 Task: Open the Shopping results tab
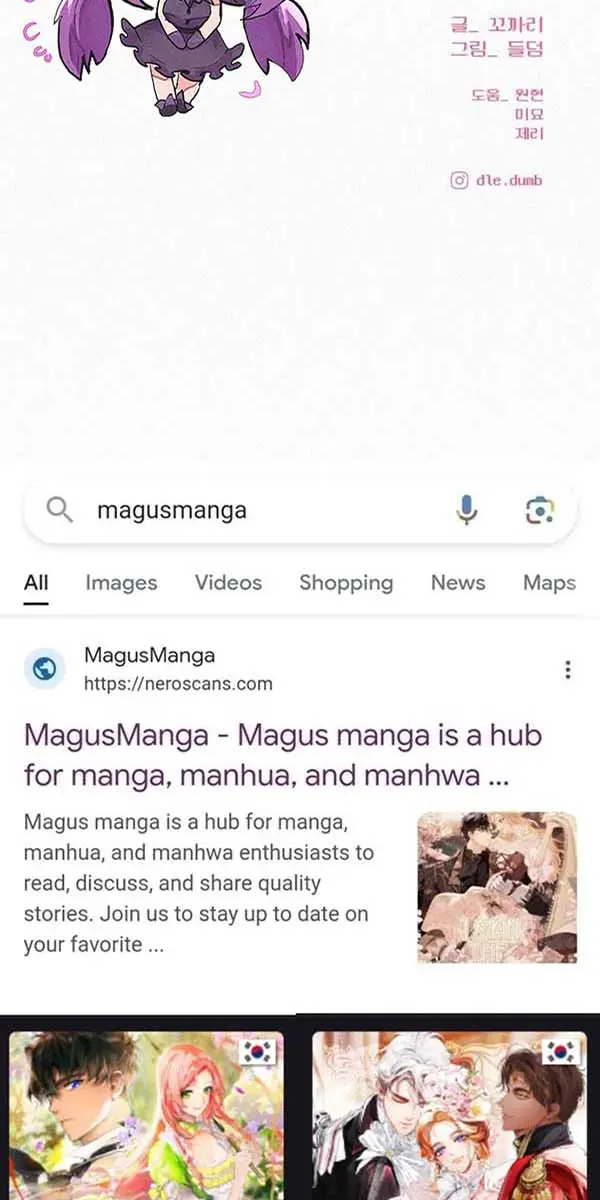(x=346, y=583)
